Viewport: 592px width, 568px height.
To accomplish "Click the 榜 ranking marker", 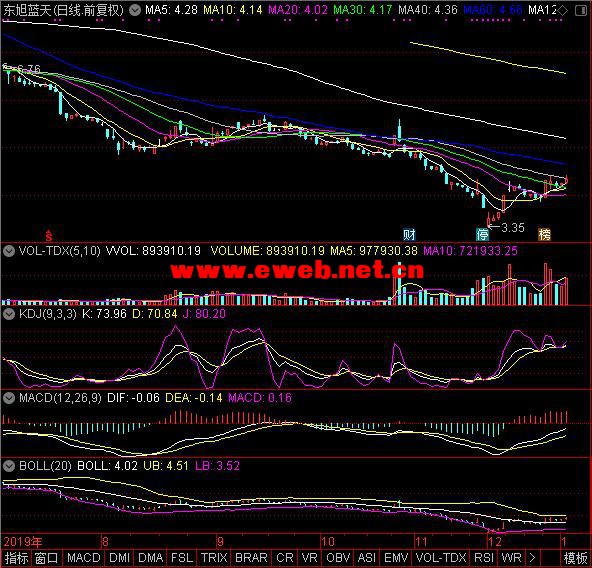I will click(x=544, y=235).
